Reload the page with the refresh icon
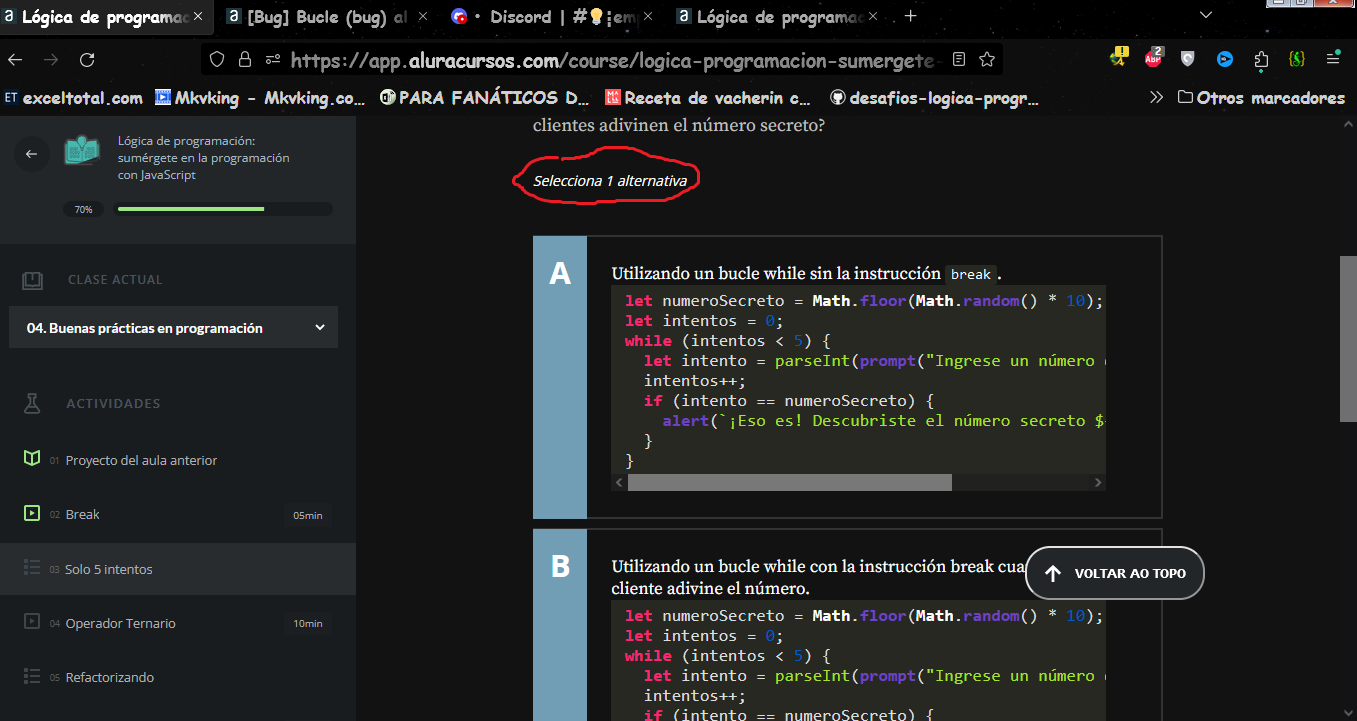 87,60
